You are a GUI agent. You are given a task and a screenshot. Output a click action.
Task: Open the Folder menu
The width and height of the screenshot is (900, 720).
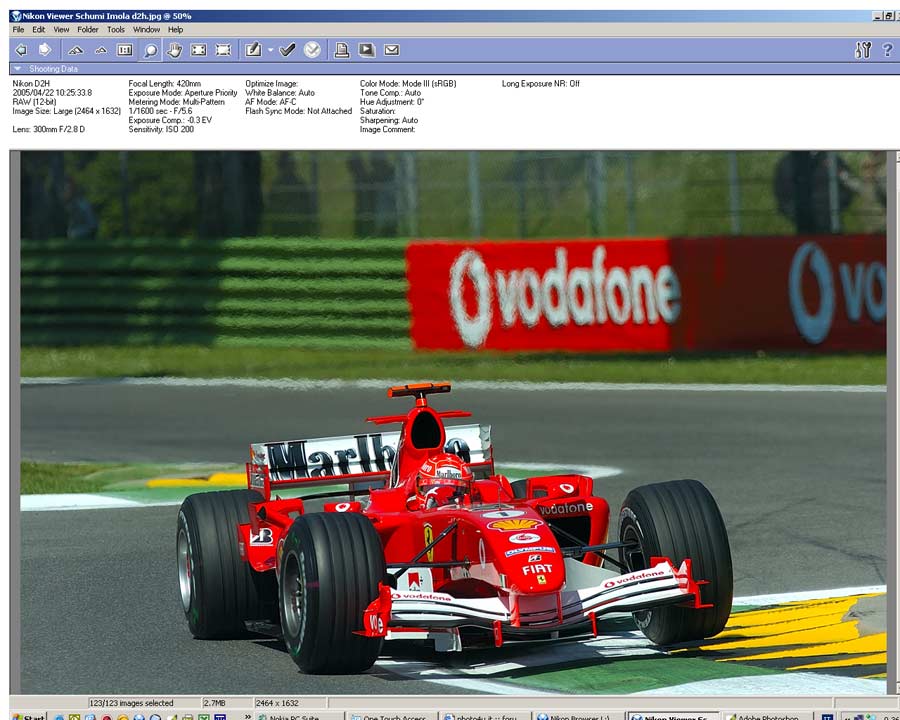pyautogui.click(x=88, y=29)
